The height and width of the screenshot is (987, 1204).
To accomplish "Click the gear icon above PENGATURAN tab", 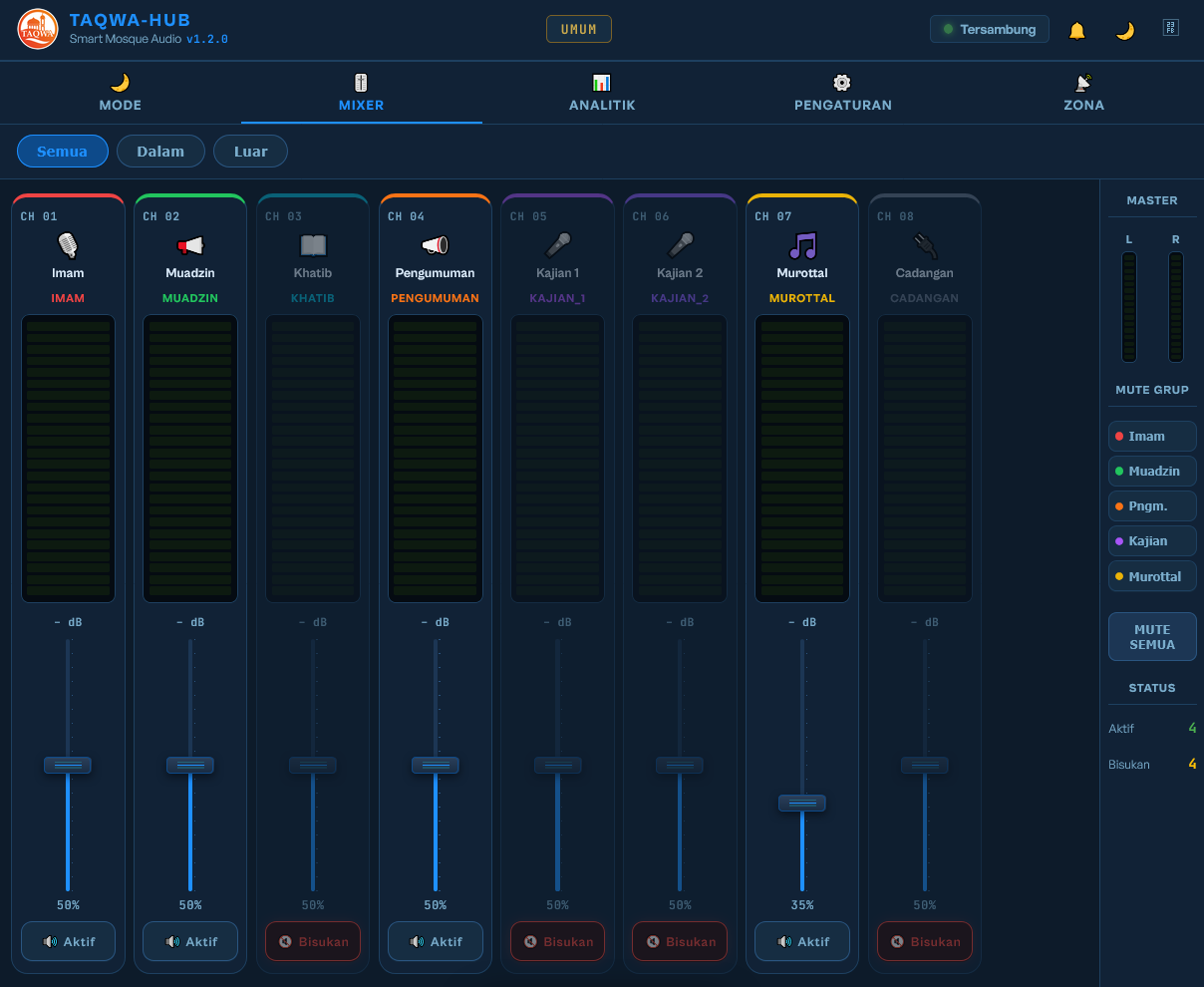I will tap(842, 83).
